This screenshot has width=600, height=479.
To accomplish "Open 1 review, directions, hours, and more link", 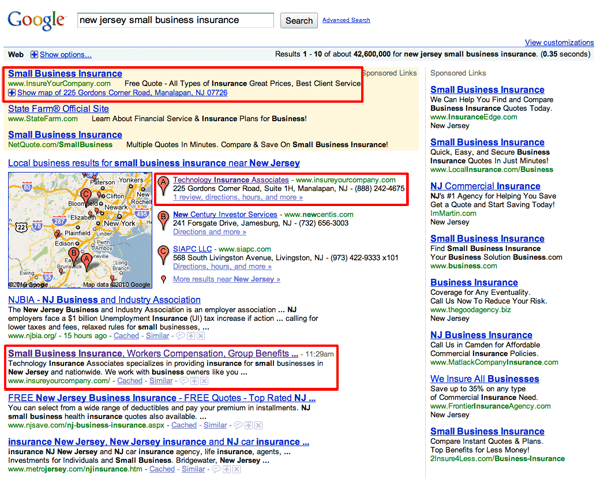I will (238, 197).
